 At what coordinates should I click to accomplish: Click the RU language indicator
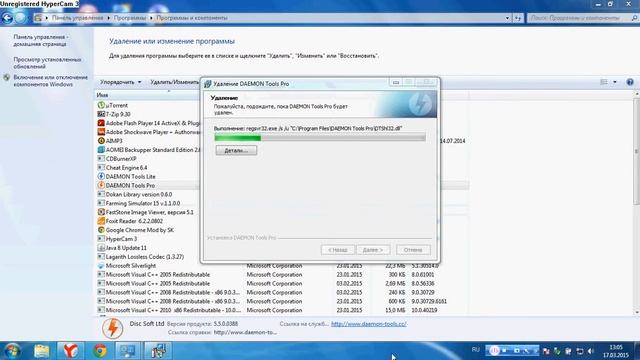point(476,350)
